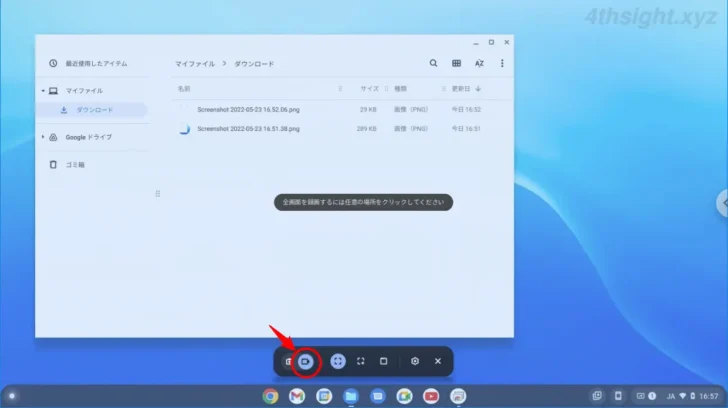Image resolution: width=728 pixels, height=408 pixels.
Task: Open the notification count badge
Action: (x=652, y=396)
